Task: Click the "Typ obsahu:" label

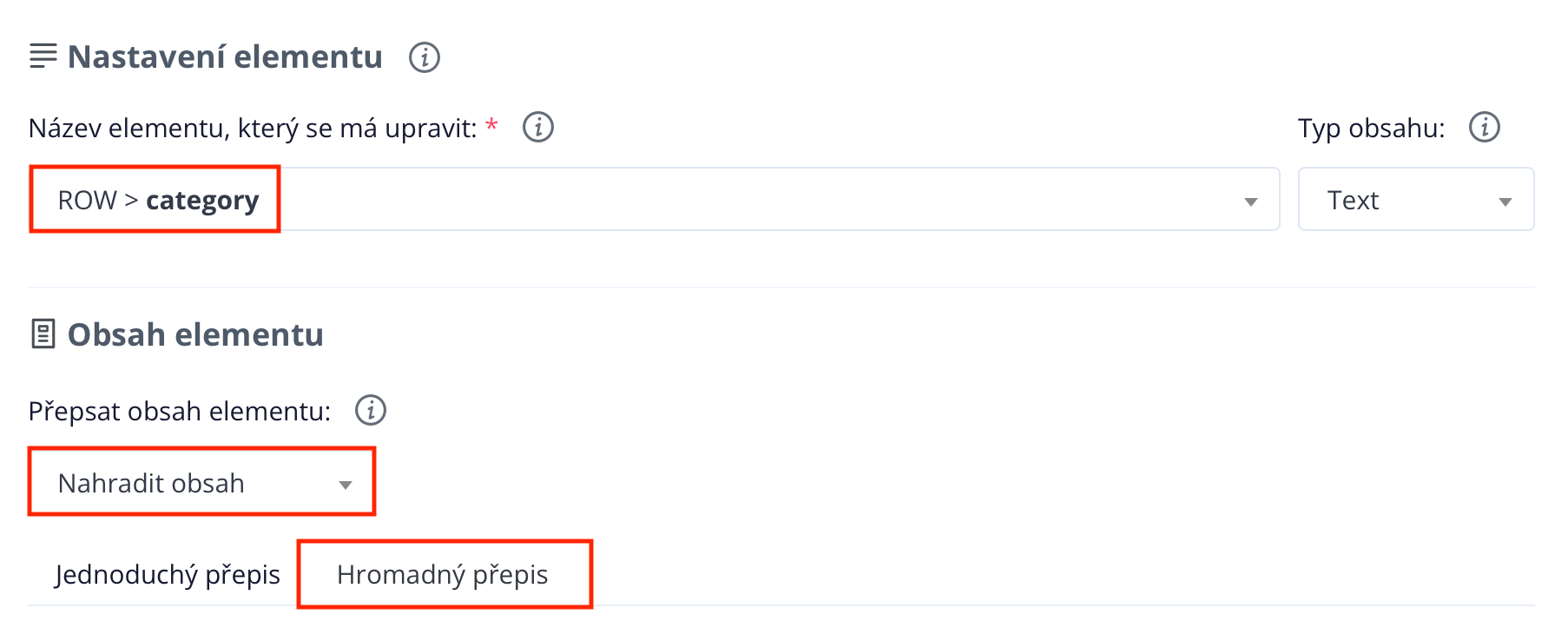Action: pos(1371,129)
